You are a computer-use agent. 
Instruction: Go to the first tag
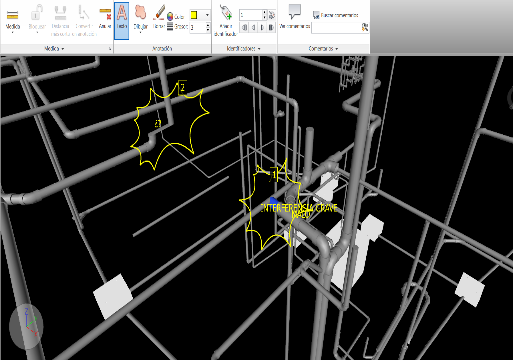(x=244, y=27)
